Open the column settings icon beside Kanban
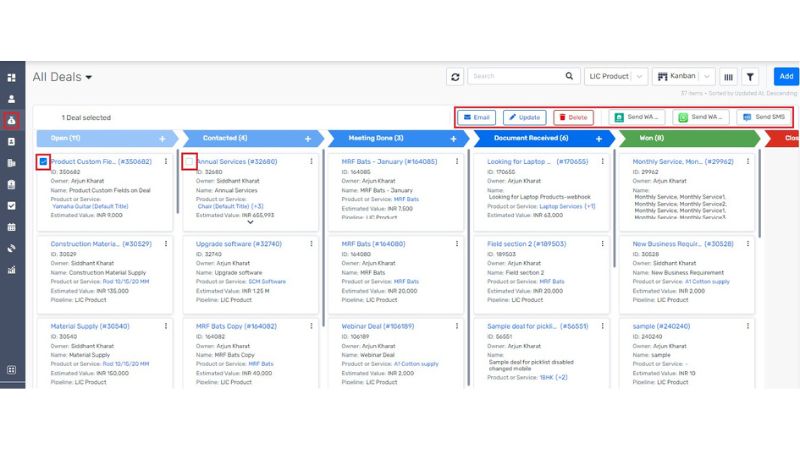800x450 pixels. coord(729,77)
